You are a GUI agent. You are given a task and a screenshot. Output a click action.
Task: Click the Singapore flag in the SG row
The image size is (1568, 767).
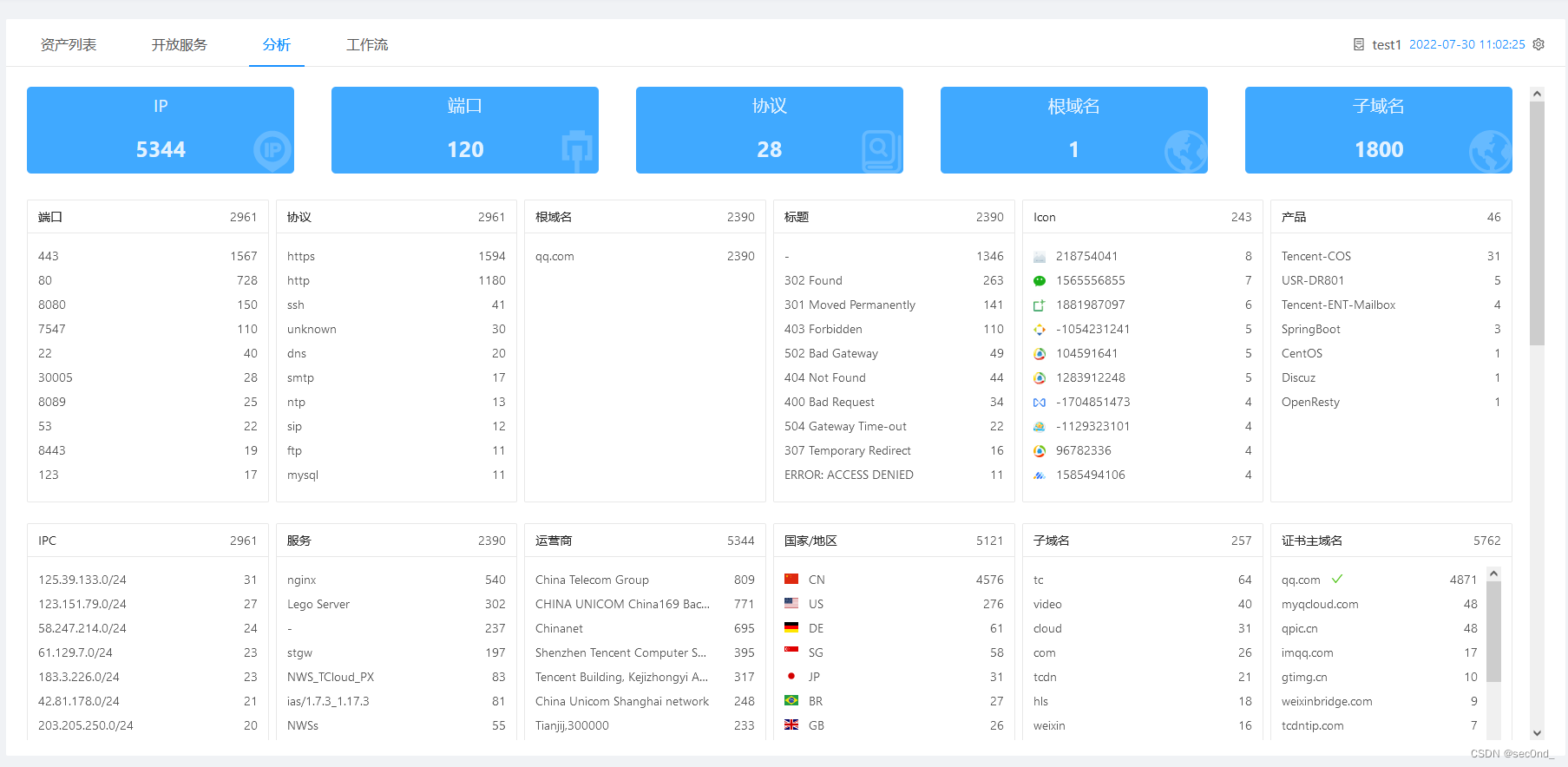click(x=791, y=652)
